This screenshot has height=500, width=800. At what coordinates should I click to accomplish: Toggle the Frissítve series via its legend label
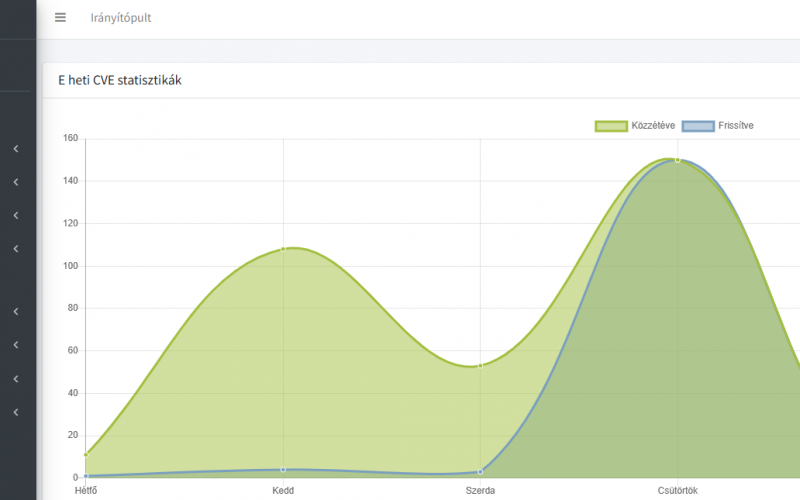pos(735,126)
